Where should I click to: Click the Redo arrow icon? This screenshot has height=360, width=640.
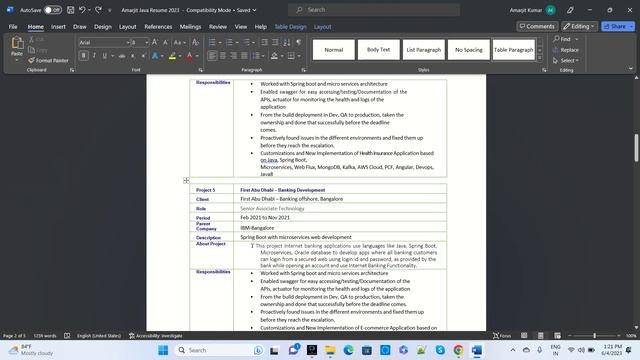[98, 10]
